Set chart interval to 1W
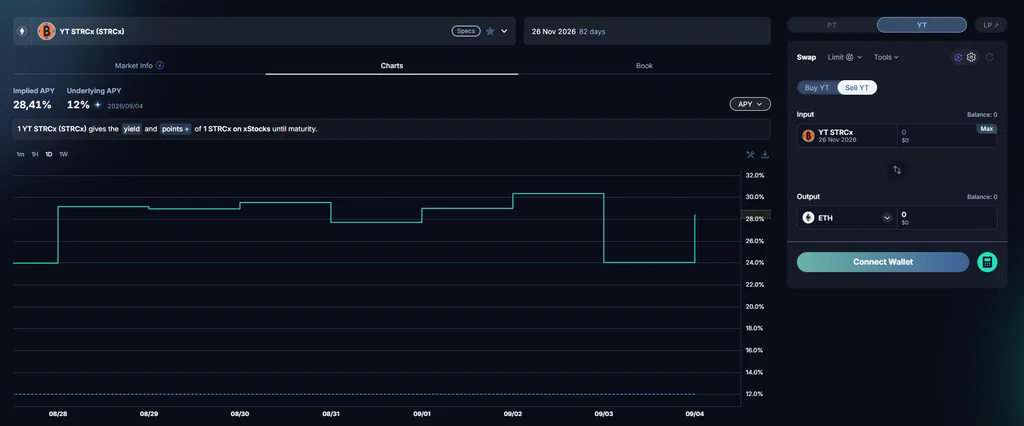 pyautogui.click(x=63, y=154)
